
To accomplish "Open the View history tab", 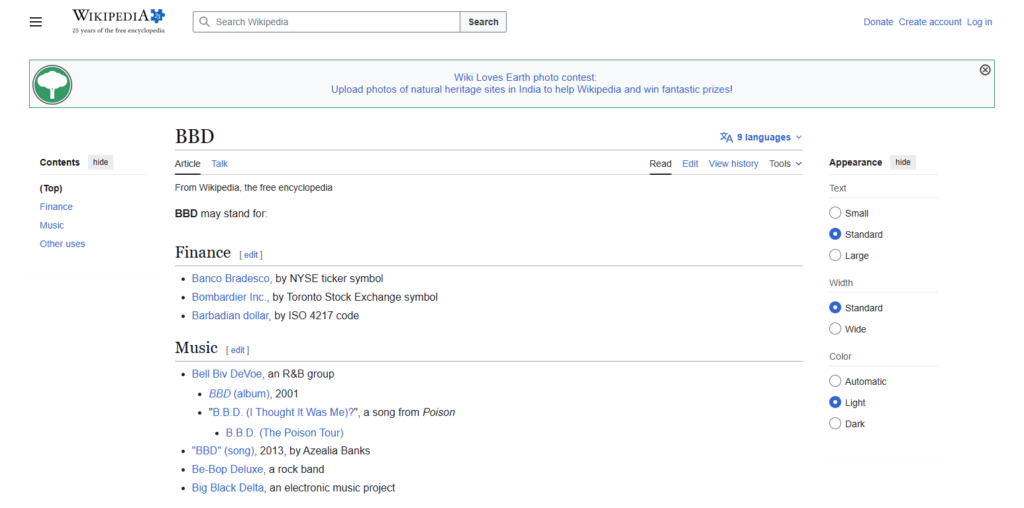I will (x=733, y=164).
